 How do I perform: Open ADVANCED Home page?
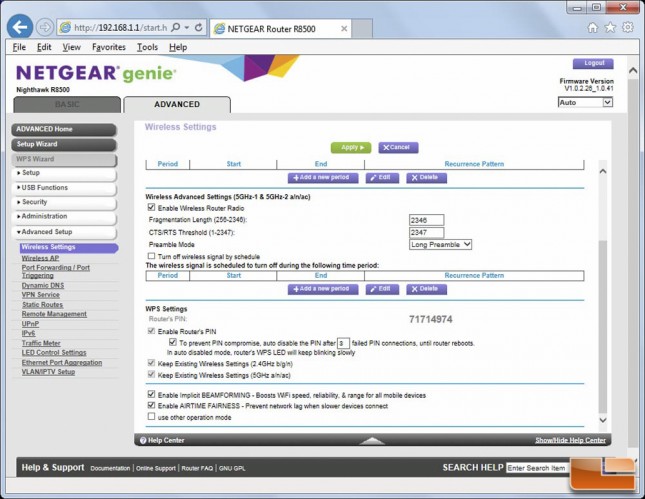(64, 129)
